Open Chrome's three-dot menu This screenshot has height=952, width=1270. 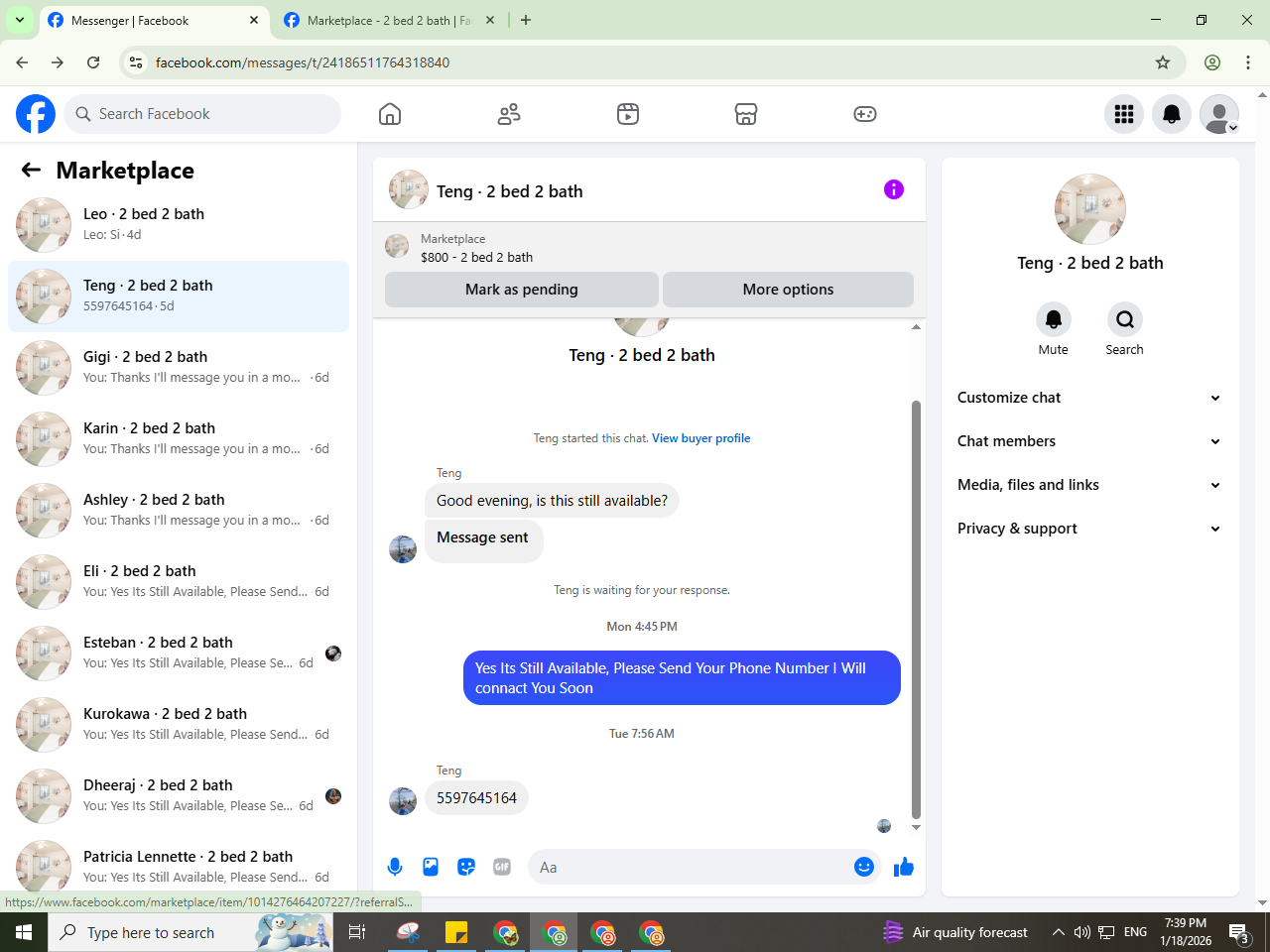1248,62
